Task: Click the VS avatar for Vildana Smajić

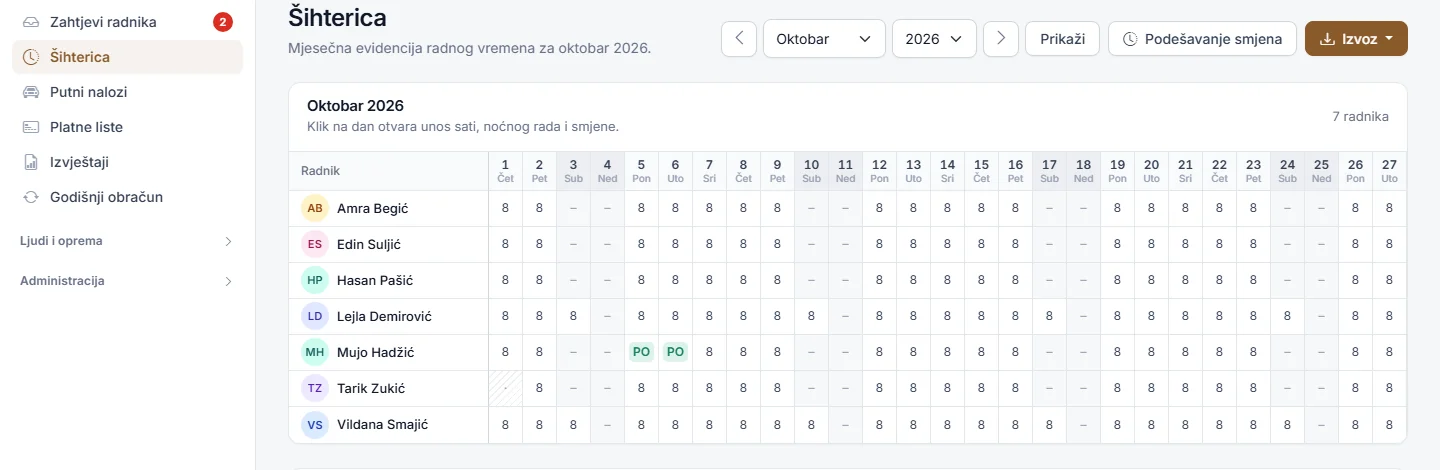Action: [315, 425]
